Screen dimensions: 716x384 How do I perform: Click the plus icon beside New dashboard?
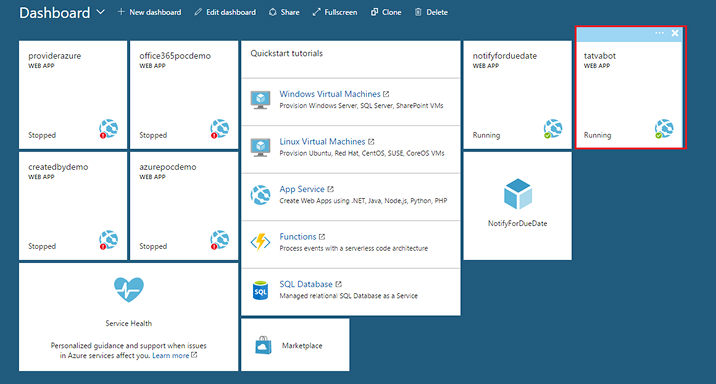tap(121, 12)
